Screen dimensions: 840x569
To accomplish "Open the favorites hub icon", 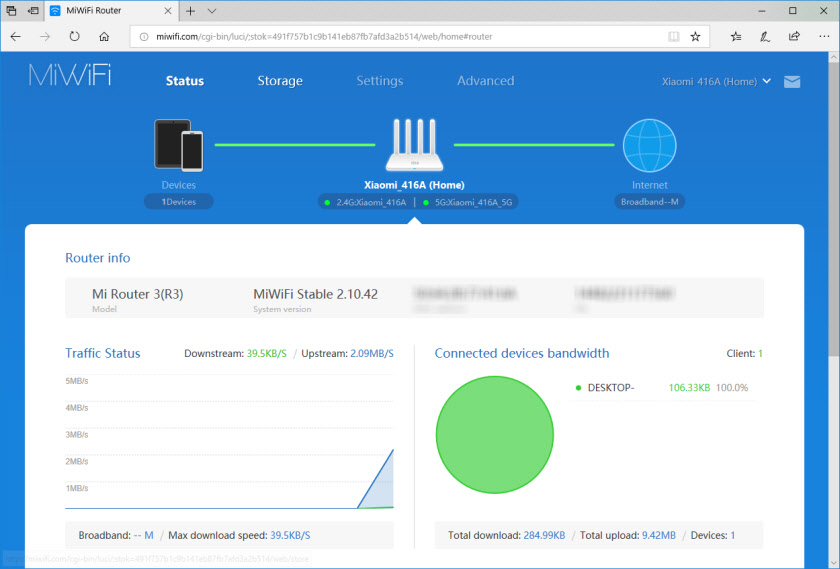I will click(x=736, y=36).
